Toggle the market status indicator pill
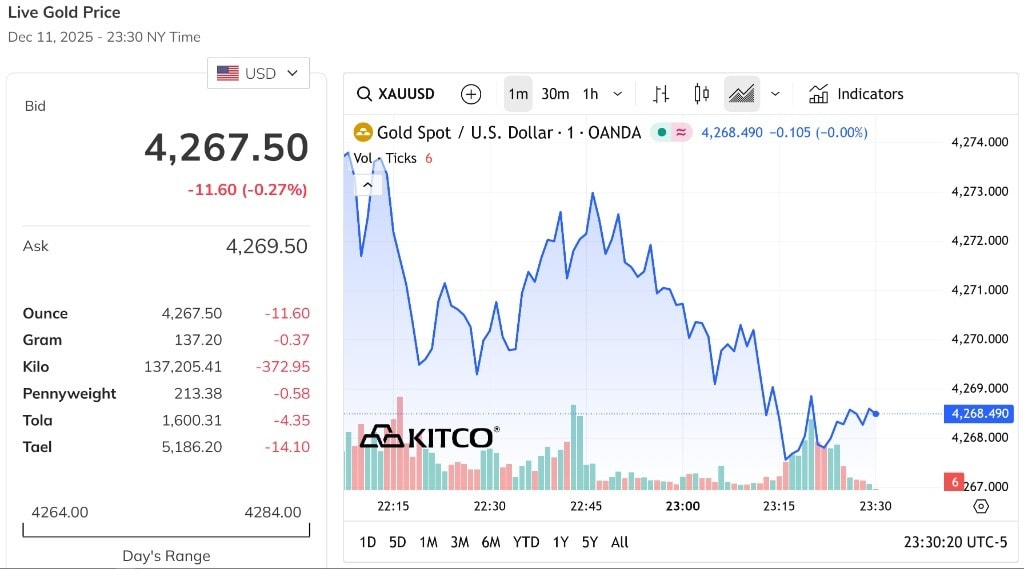 [670, 132]
